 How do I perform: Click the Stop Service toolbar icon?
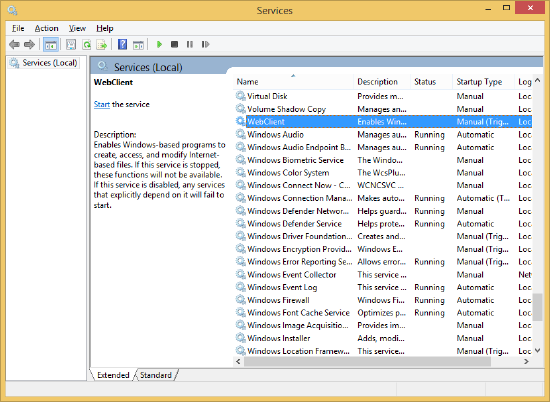tap(174, 45)
